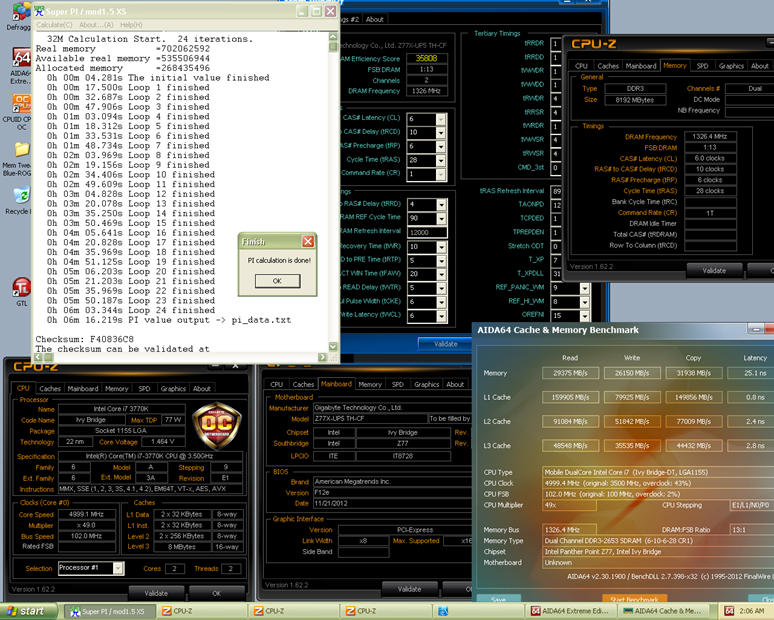
Task: Open the CPUID CPU-Z OC desktop shortcut
Action: click(19, 104)
